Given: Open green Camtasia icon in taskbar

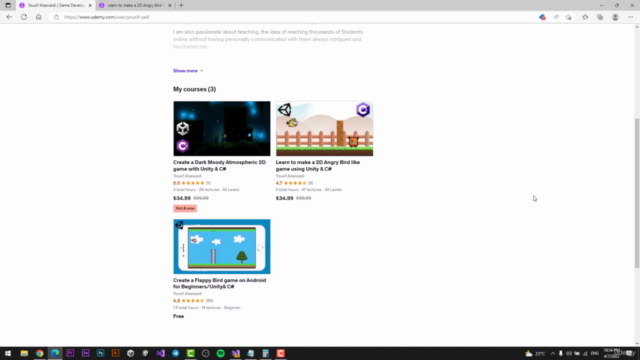Looking at the screenshot, I should [191, 353].
